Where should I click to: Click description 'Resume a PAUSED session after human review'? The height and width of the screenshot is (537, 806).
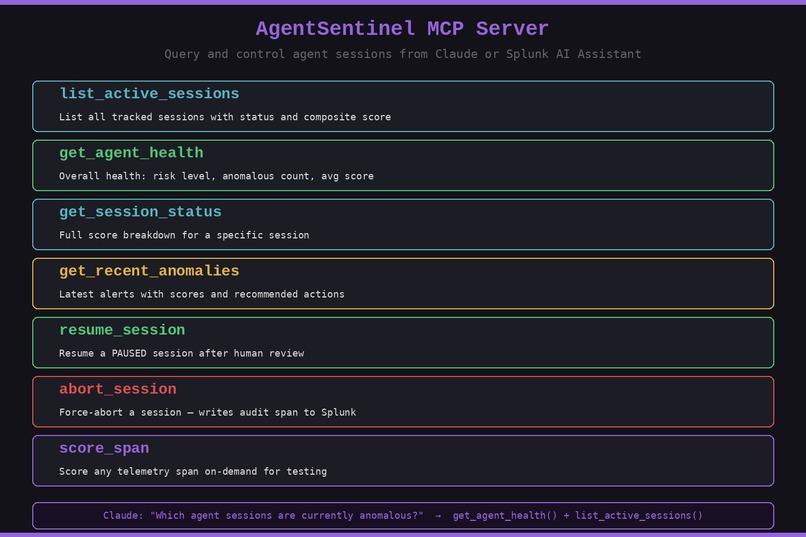[x=181, y=354]
